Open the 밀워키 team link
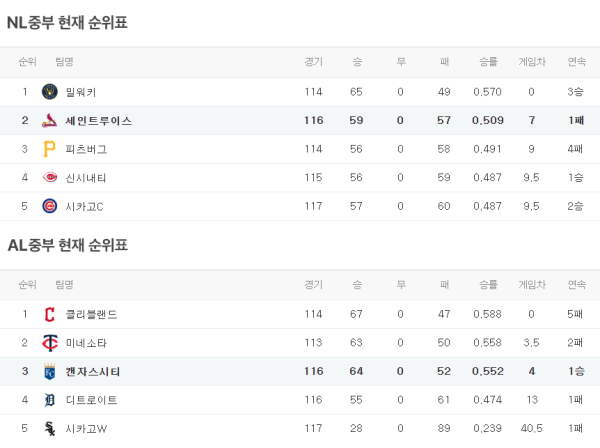600x448 pixels. tap(80, 92)
